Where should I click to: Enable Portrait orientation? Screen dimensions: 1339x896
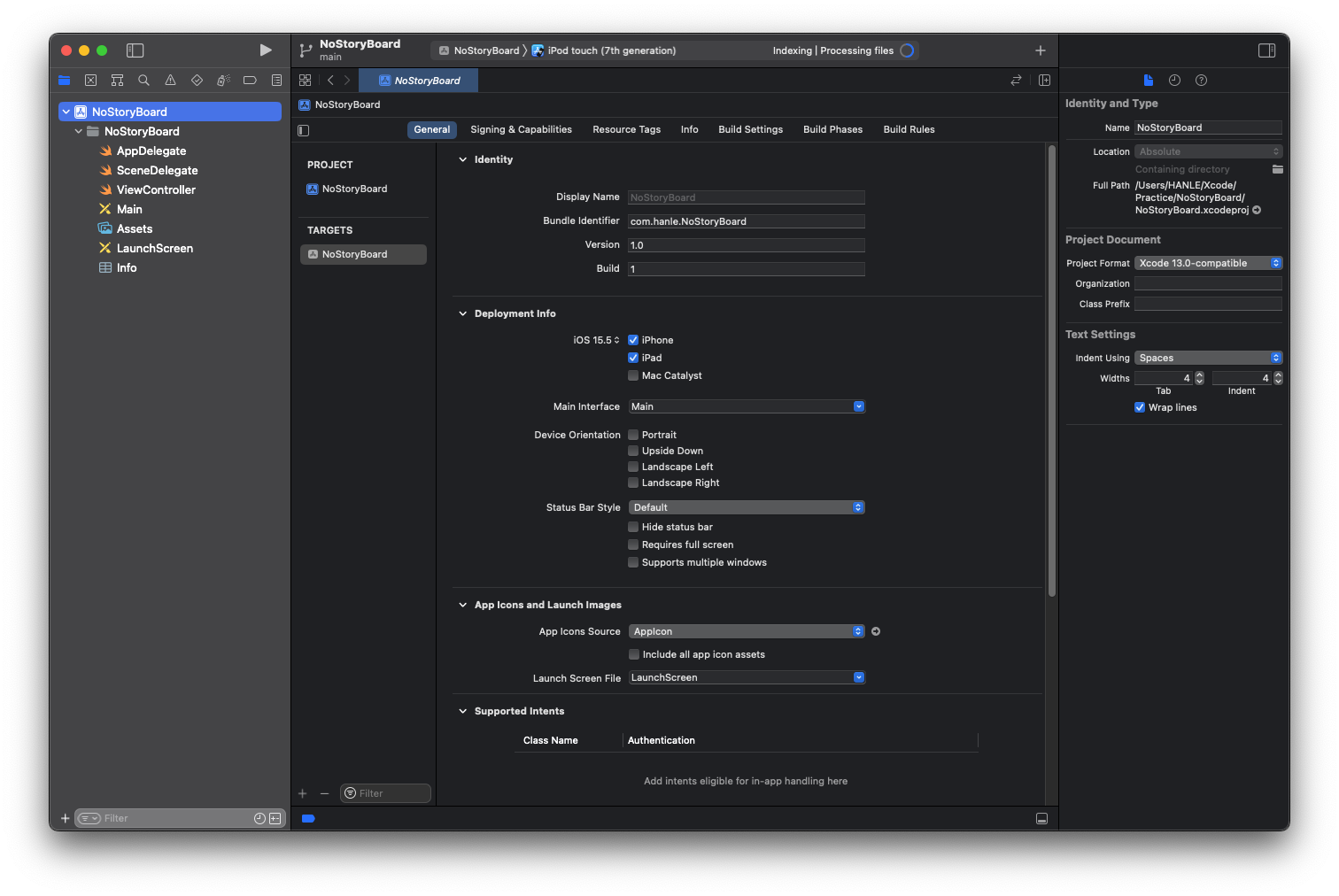pyautogui.click(x=633, y=435)
